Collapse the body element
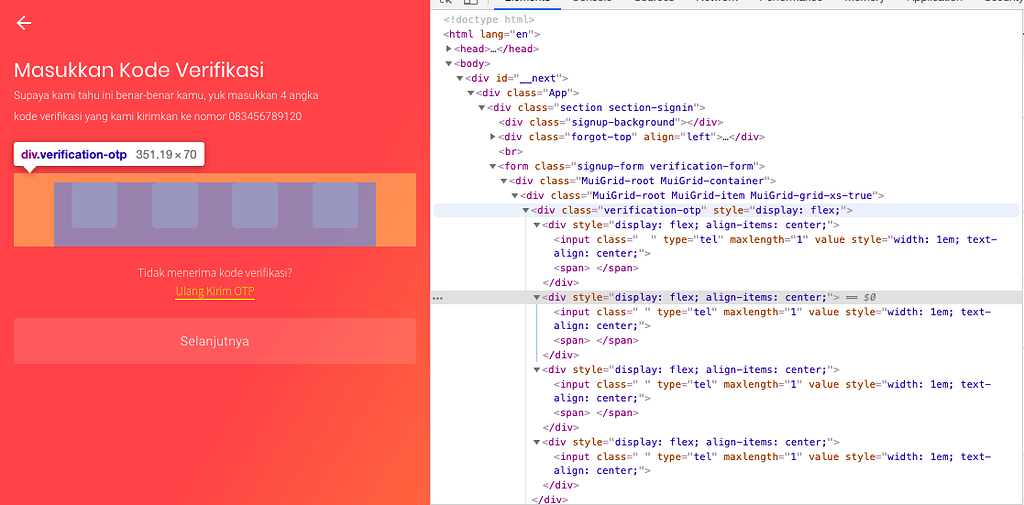 click(x=449, y=63)
